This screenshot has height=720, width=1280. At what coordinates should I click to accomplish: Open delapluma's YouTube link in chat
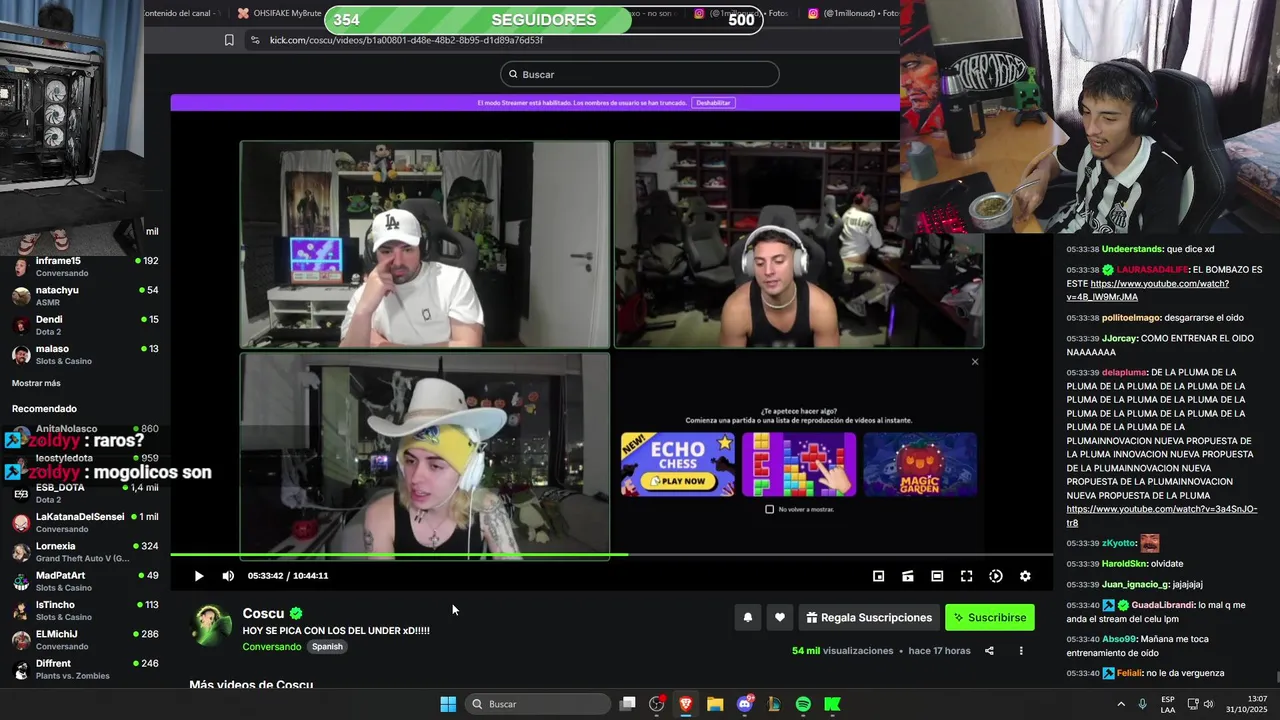click(1161, 516)
